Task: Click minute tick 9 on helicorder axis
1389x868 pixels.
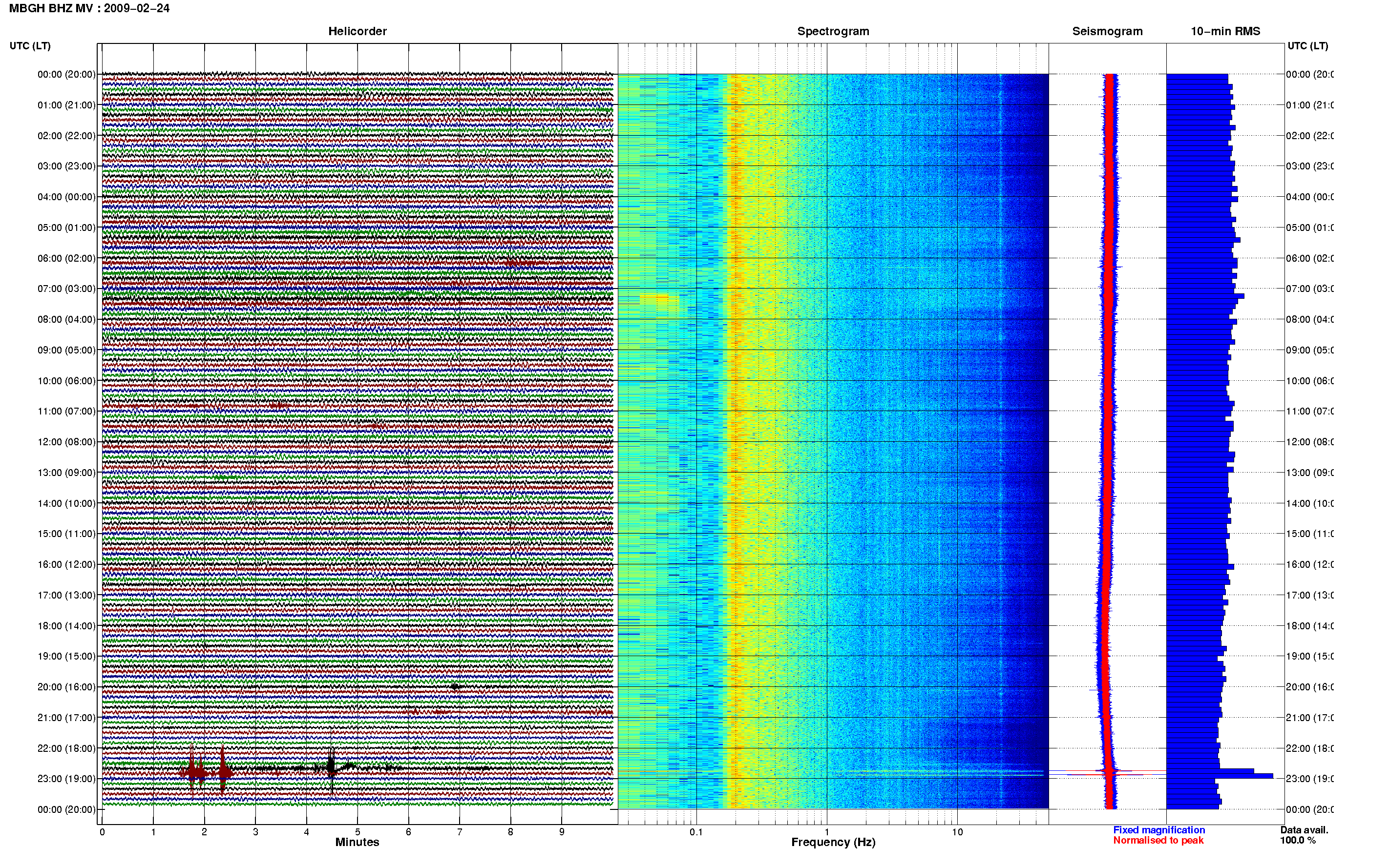Action: 562,832
